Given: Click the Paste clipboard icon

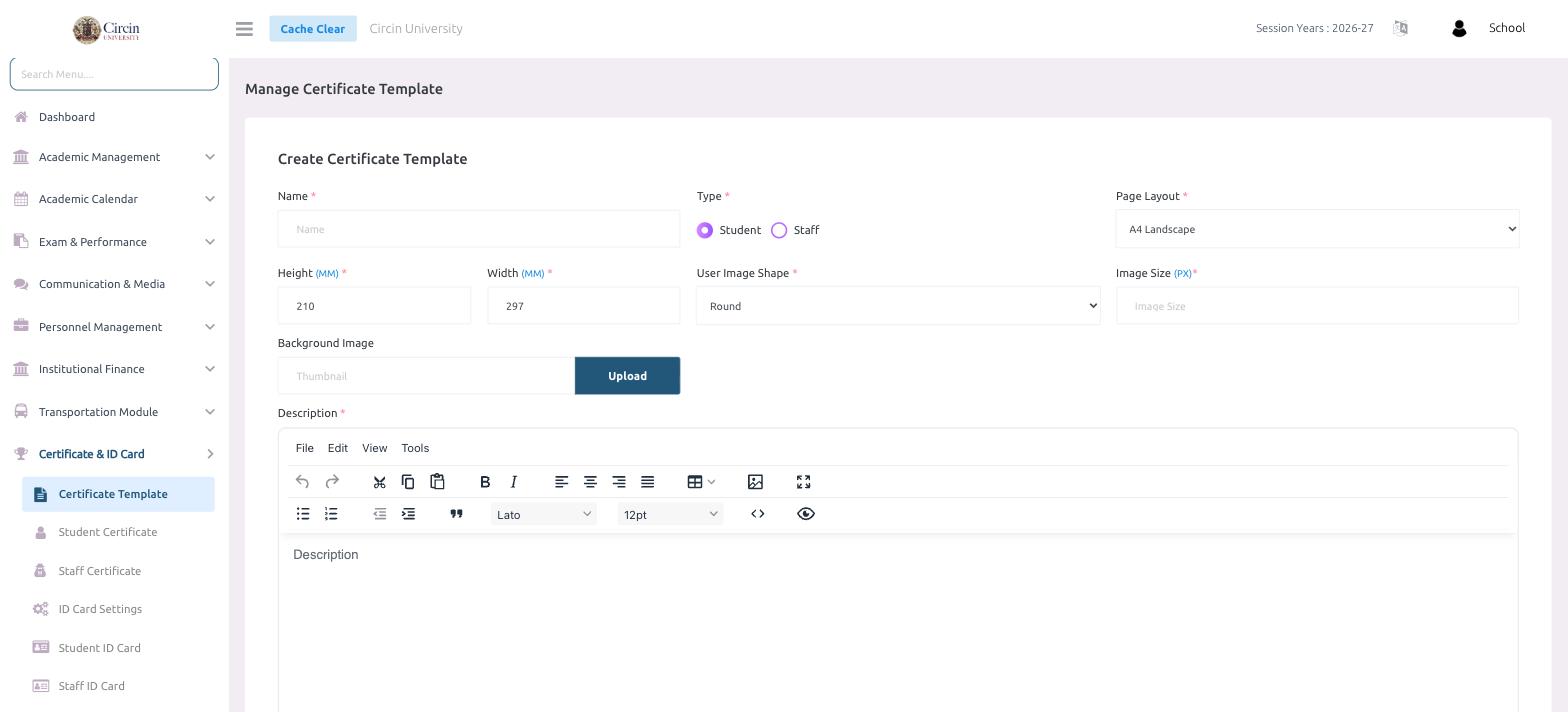Looking at the screenshot, I should tap(437, 482).
